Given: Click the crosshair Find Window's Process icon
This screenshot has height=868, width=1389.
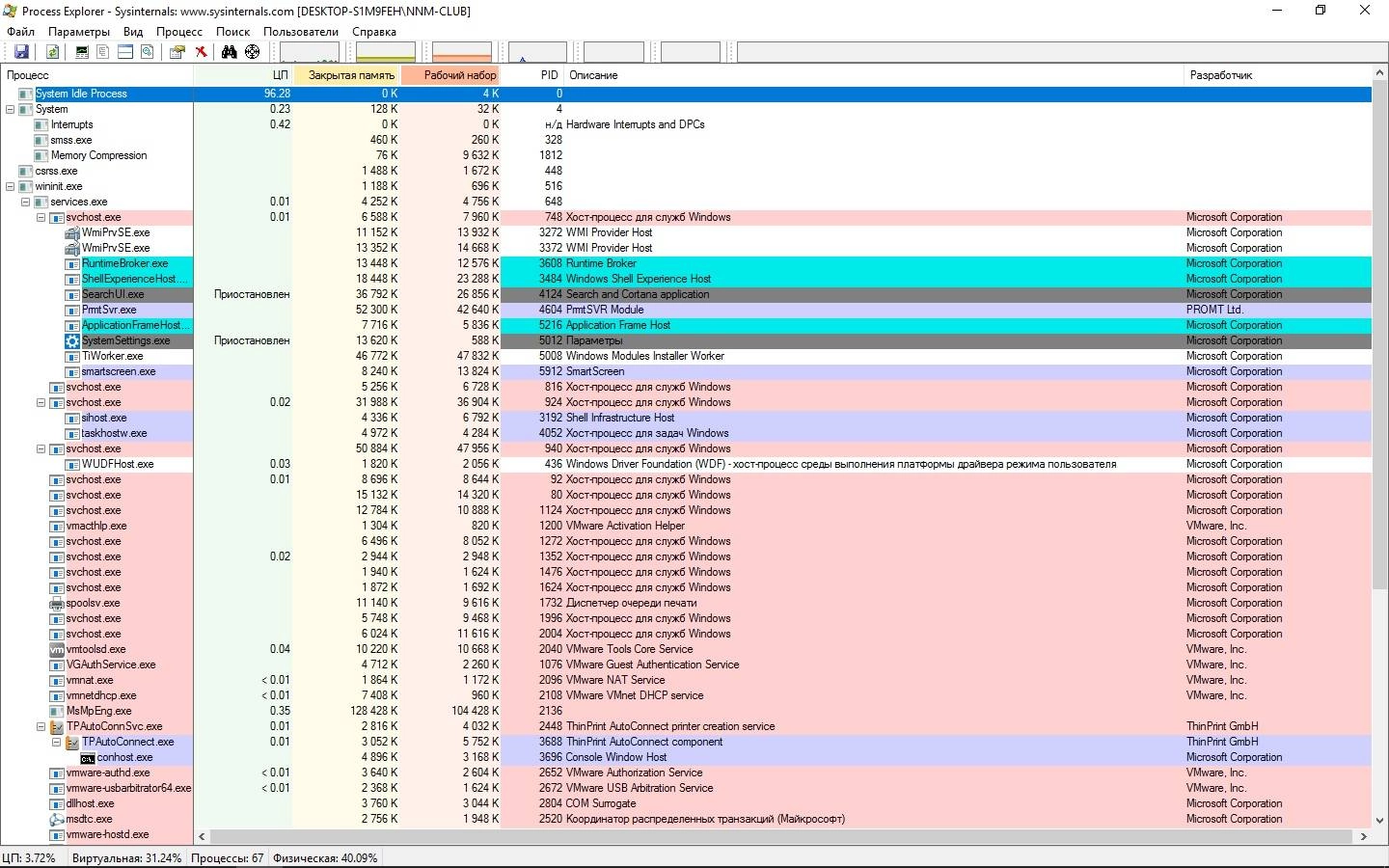Looking at the screenshot, I should click(x=252, y=52).
